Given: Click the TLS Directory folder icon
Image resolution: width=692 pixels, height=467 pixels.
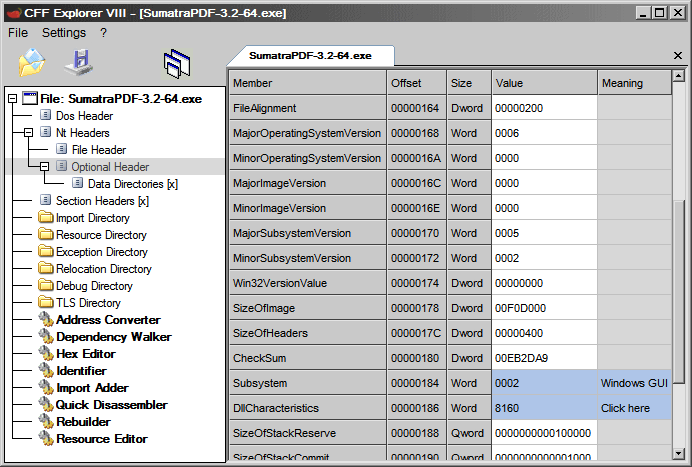Looking at the screenshot, I should [45, 302].
